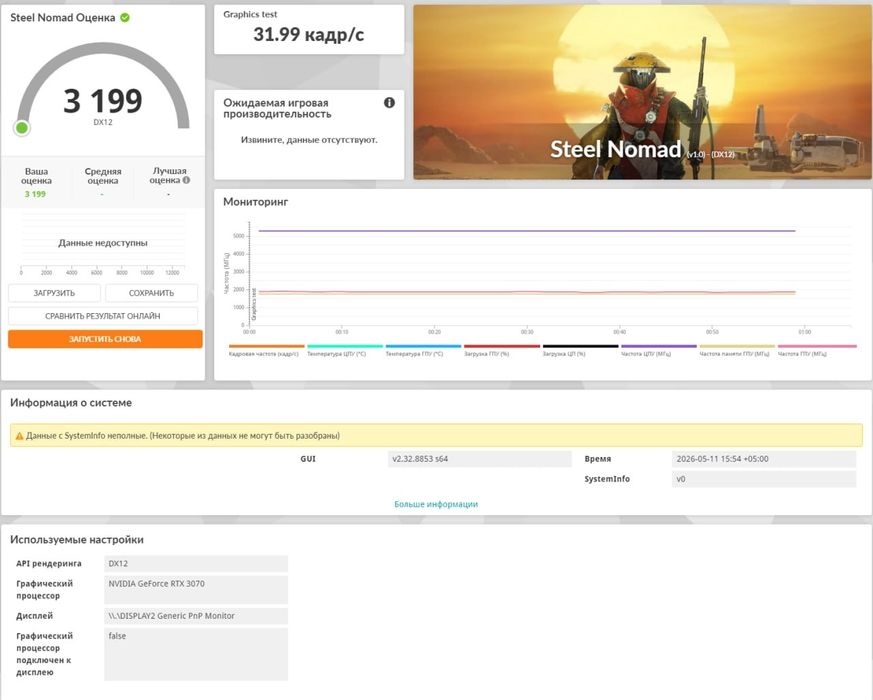The image size is (873, 700).
Task: Select the NVIDIA GeForce RTX 3070 field
Action: 196,590
